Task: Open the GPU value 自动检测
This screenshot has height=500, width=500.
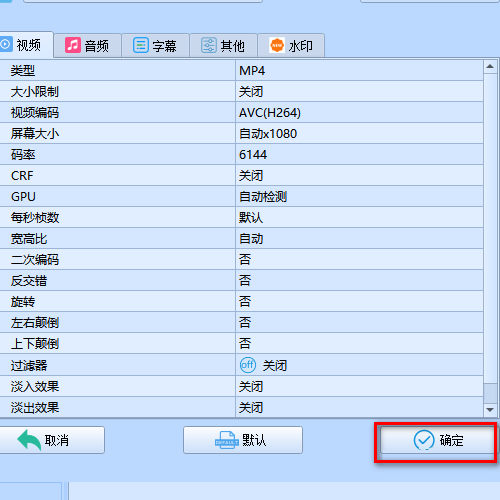Action: click(x=359, y=196)
